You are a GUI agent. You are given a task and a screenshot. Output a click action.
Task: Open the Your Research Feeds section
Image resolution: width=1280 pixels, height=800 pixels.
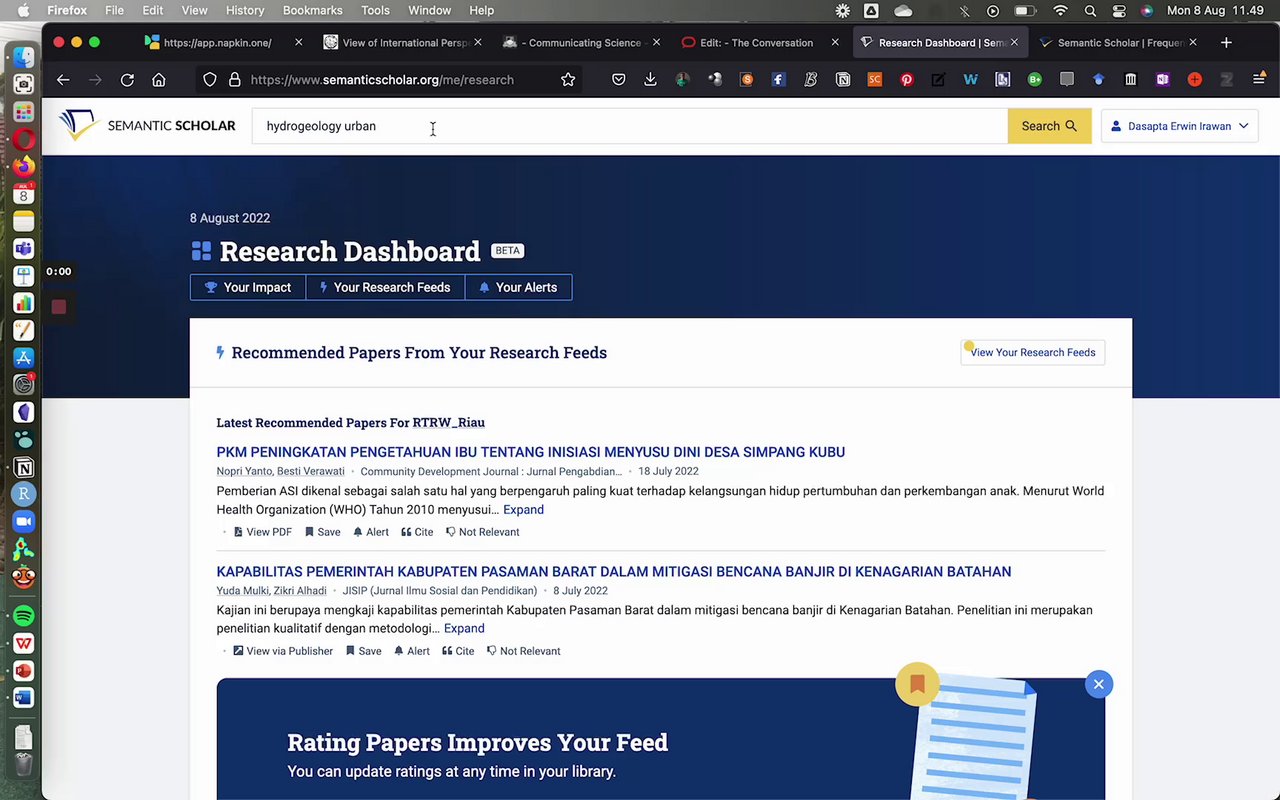[x=385, y=287]
